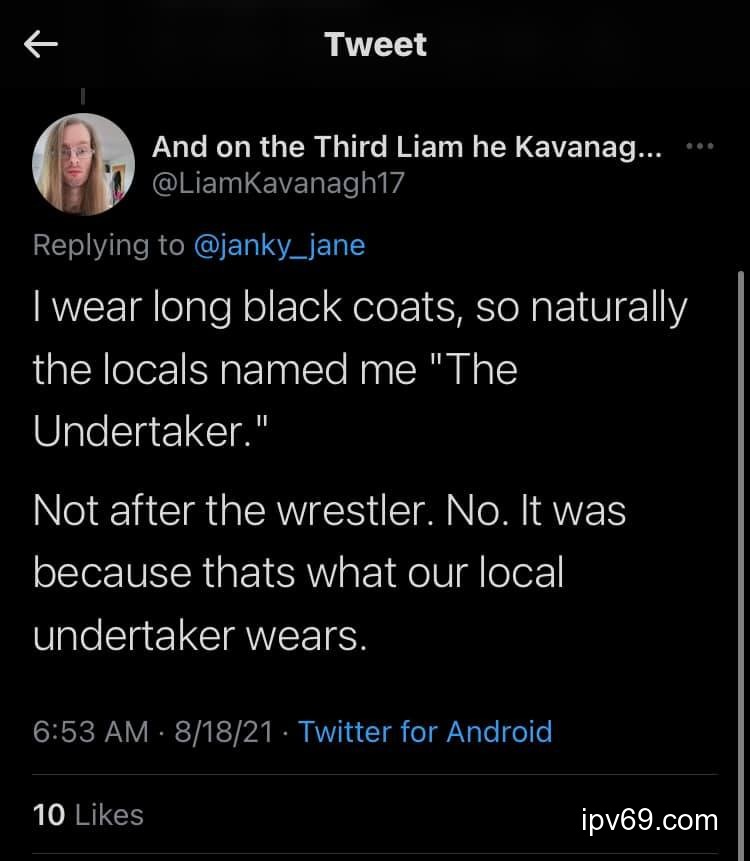Click the "the locals named me" line
The height and width of the screenshot is (861, 750).
(275, 370)
